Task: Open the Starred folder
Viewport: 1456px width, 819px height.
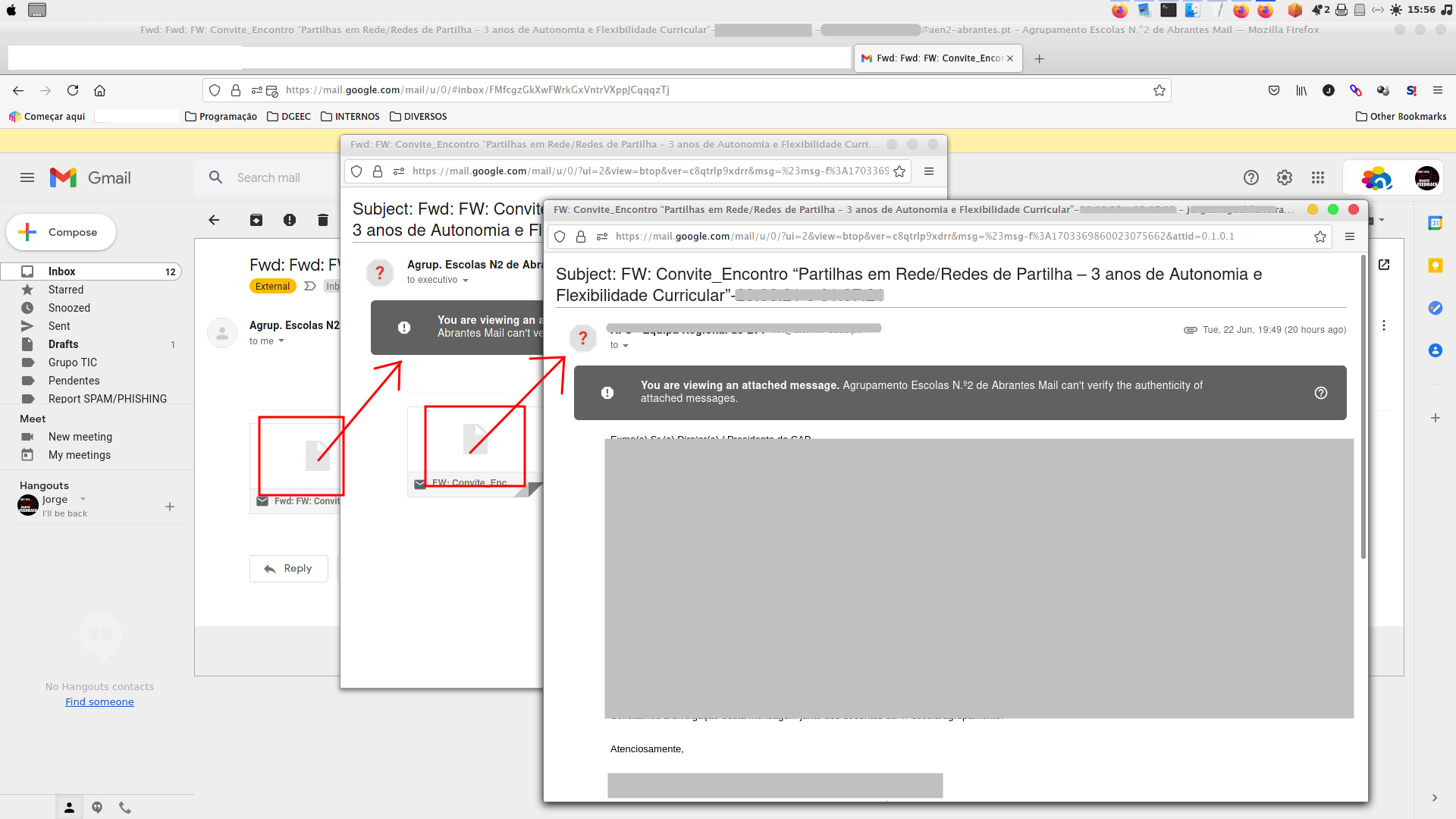Action: [x=66, y=290]
